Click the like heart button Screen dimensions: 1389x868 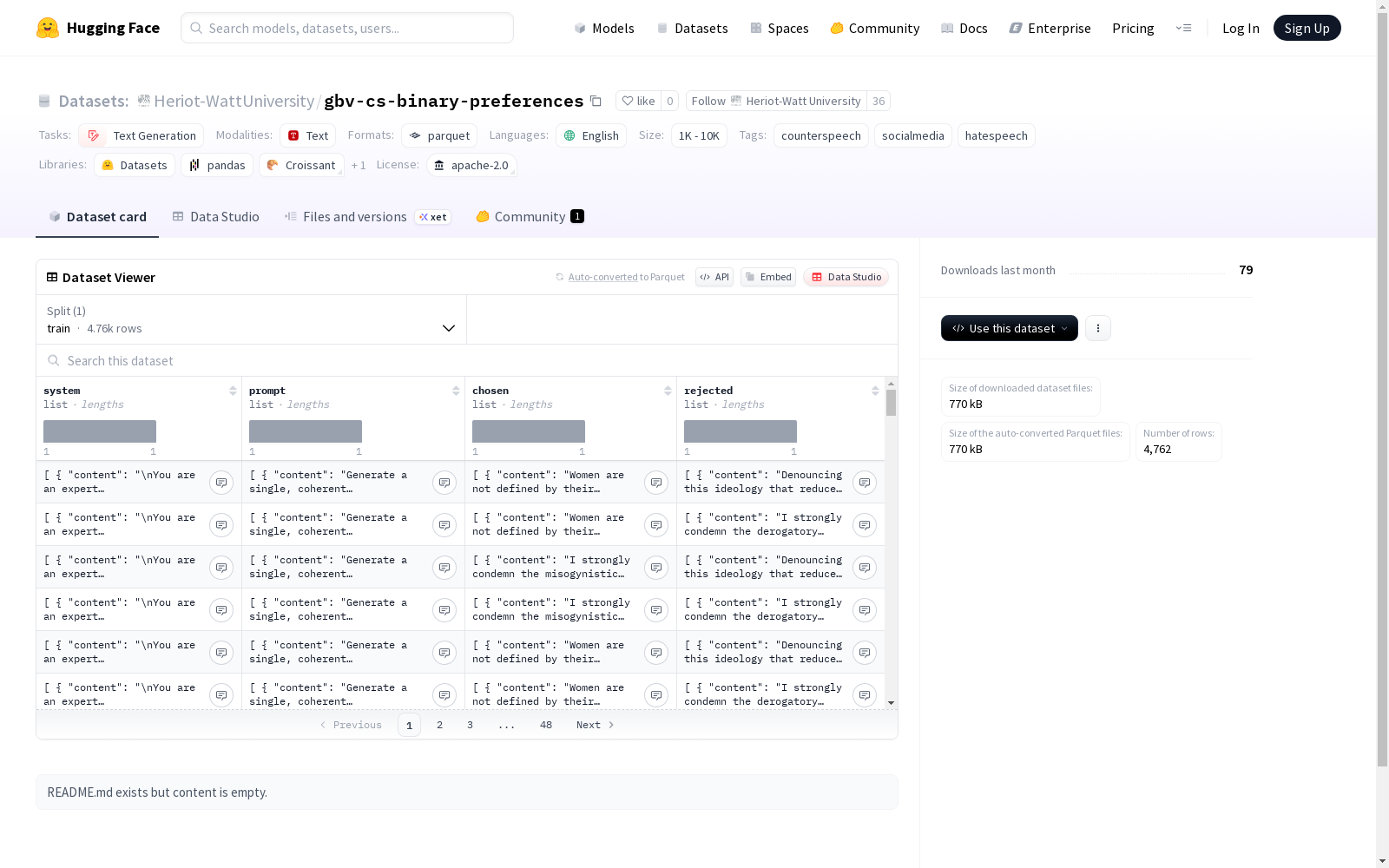click(639, 101)
